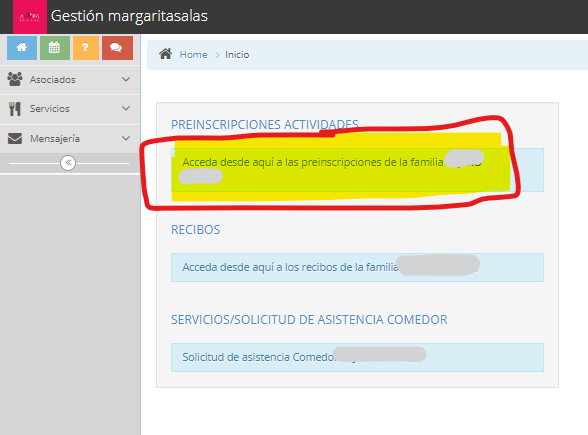
Task: Click the Servicios fork and knife icon
Action: point(15,108)
